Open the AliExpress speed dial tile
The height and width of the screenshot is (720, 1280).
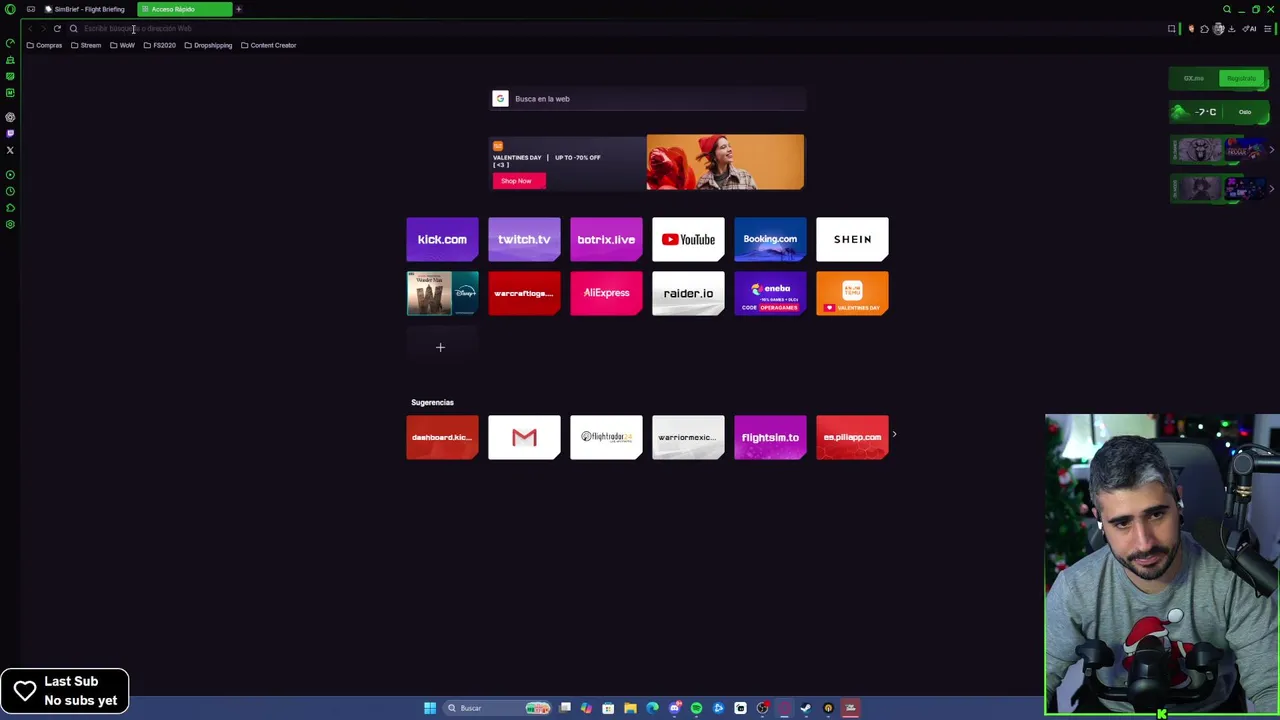point(606,293)
